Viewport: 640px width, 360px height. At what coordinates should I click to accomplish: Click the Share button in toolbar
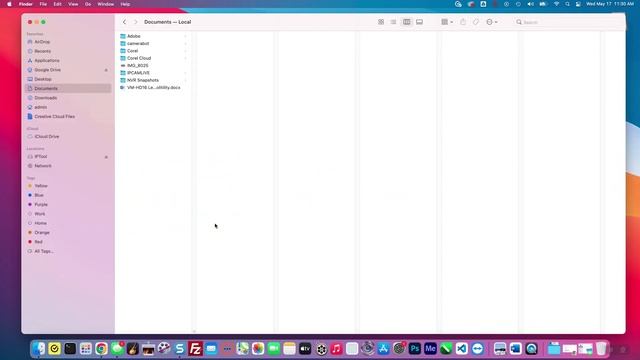(x=463, y=22)
